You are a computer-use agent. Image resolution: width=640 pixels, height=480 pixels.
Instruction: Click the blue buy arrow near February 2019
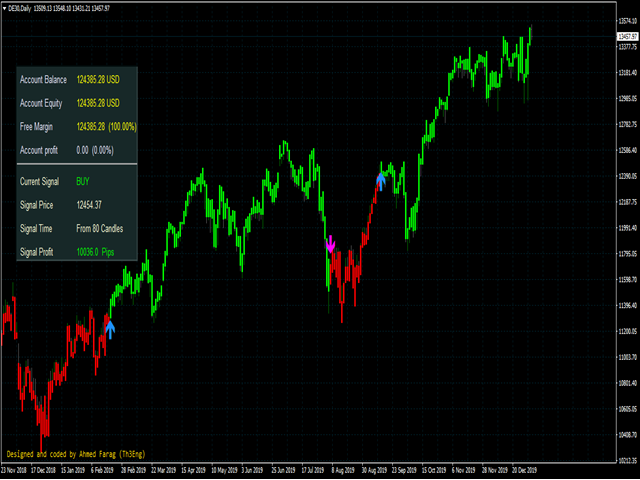pyautogui.click(x=110, y=327)
